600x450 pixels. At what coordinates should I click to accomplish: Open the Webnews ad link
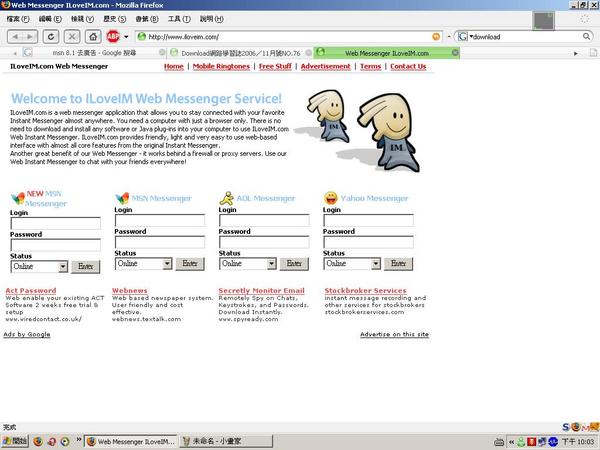[x=129, y=291]
